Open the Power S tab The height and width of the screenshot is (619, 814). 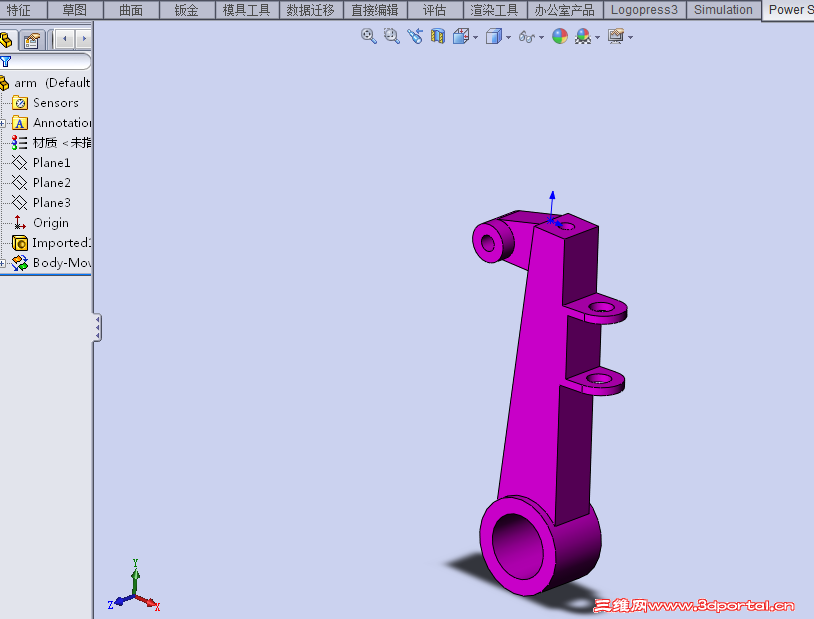(x=788, y=10)
